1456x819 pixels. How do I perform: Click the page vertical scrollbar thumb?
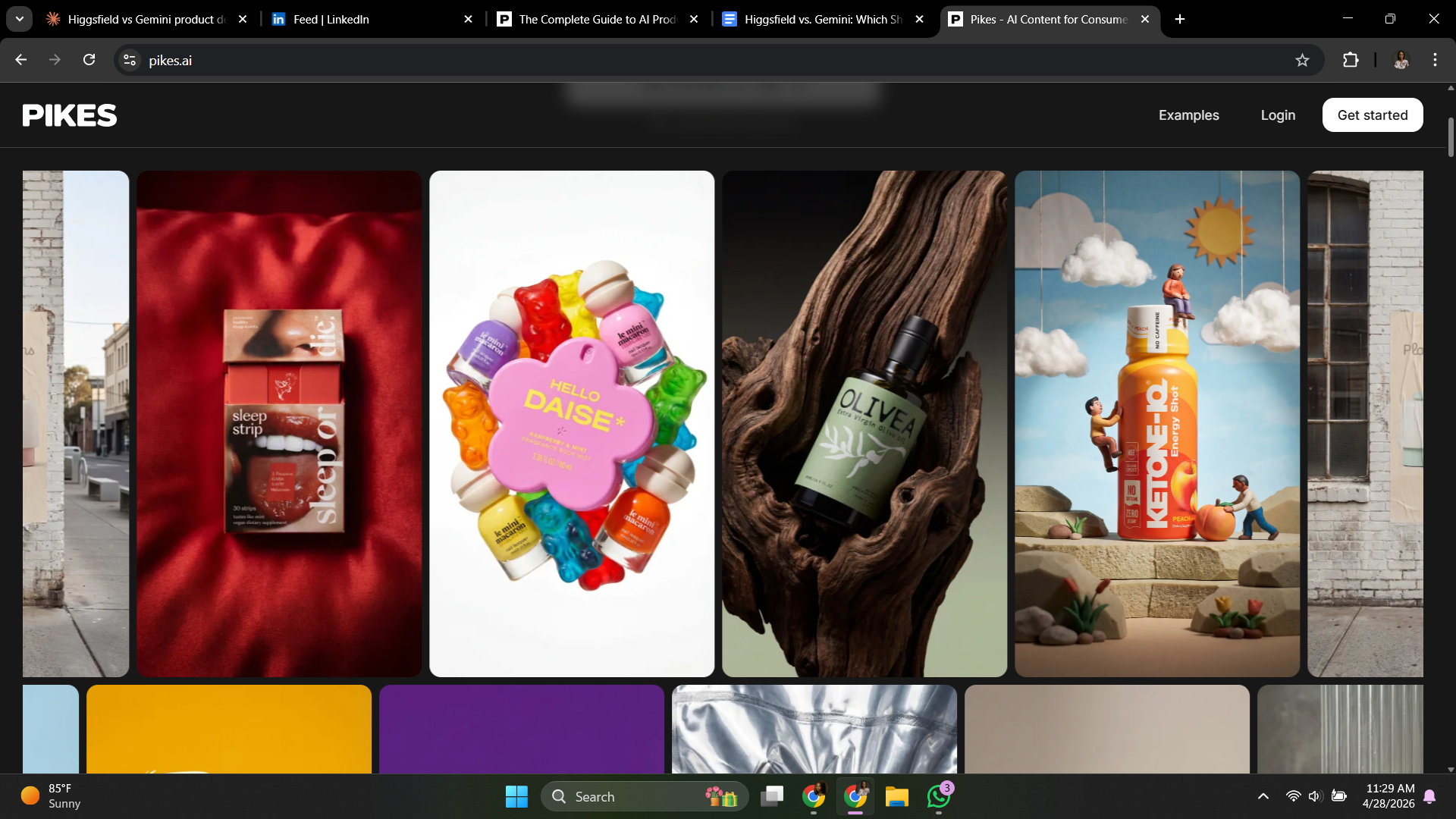(x=1451, y=137)
